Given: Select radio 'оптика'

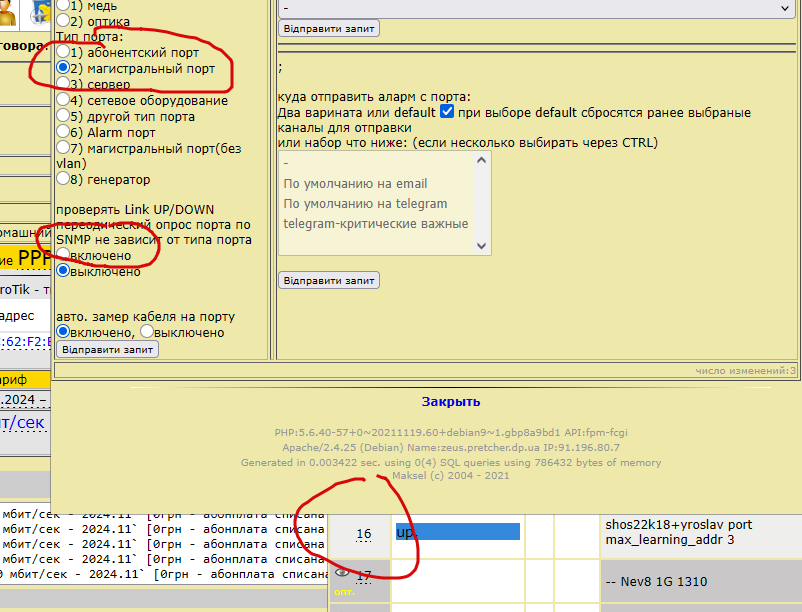Looking at the screenshot, I should 63,20.
